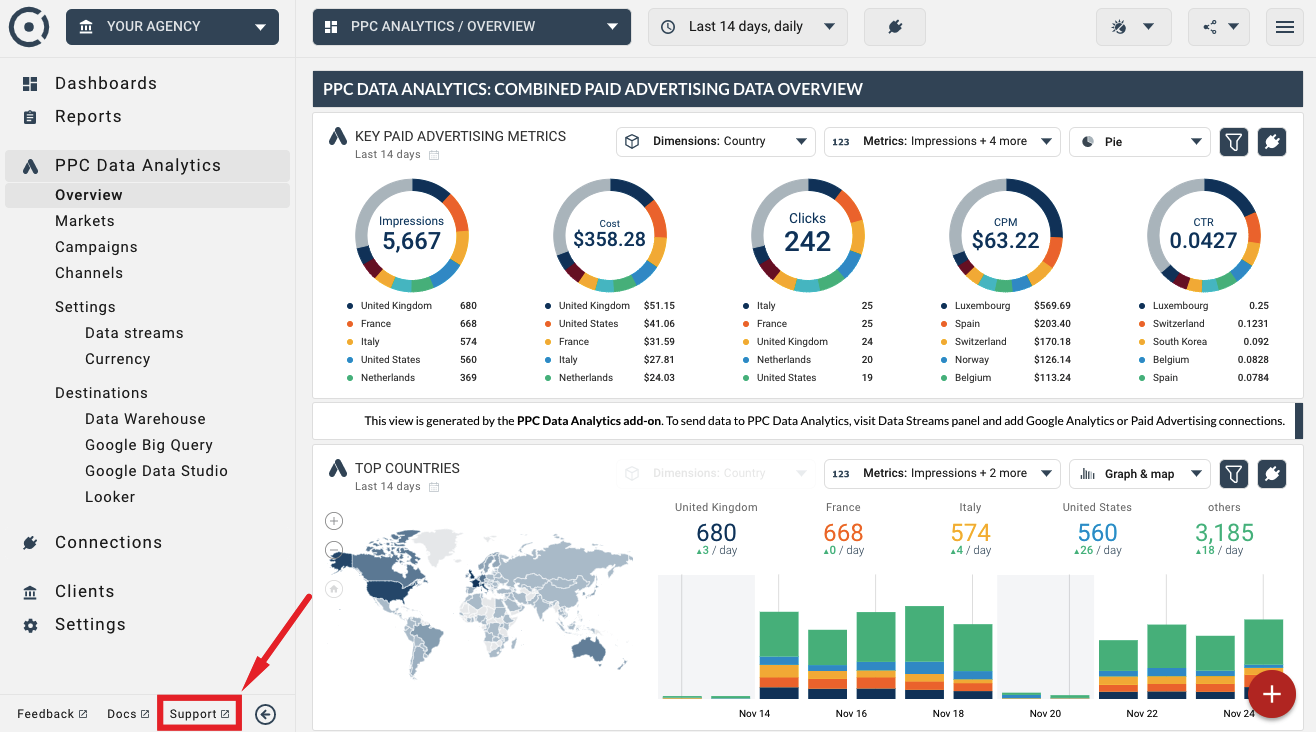The width and height of the screenshot is (1316, 732).
Task: Open Dimensions: Country dropdown in Key Metrics
Action: 716,142
